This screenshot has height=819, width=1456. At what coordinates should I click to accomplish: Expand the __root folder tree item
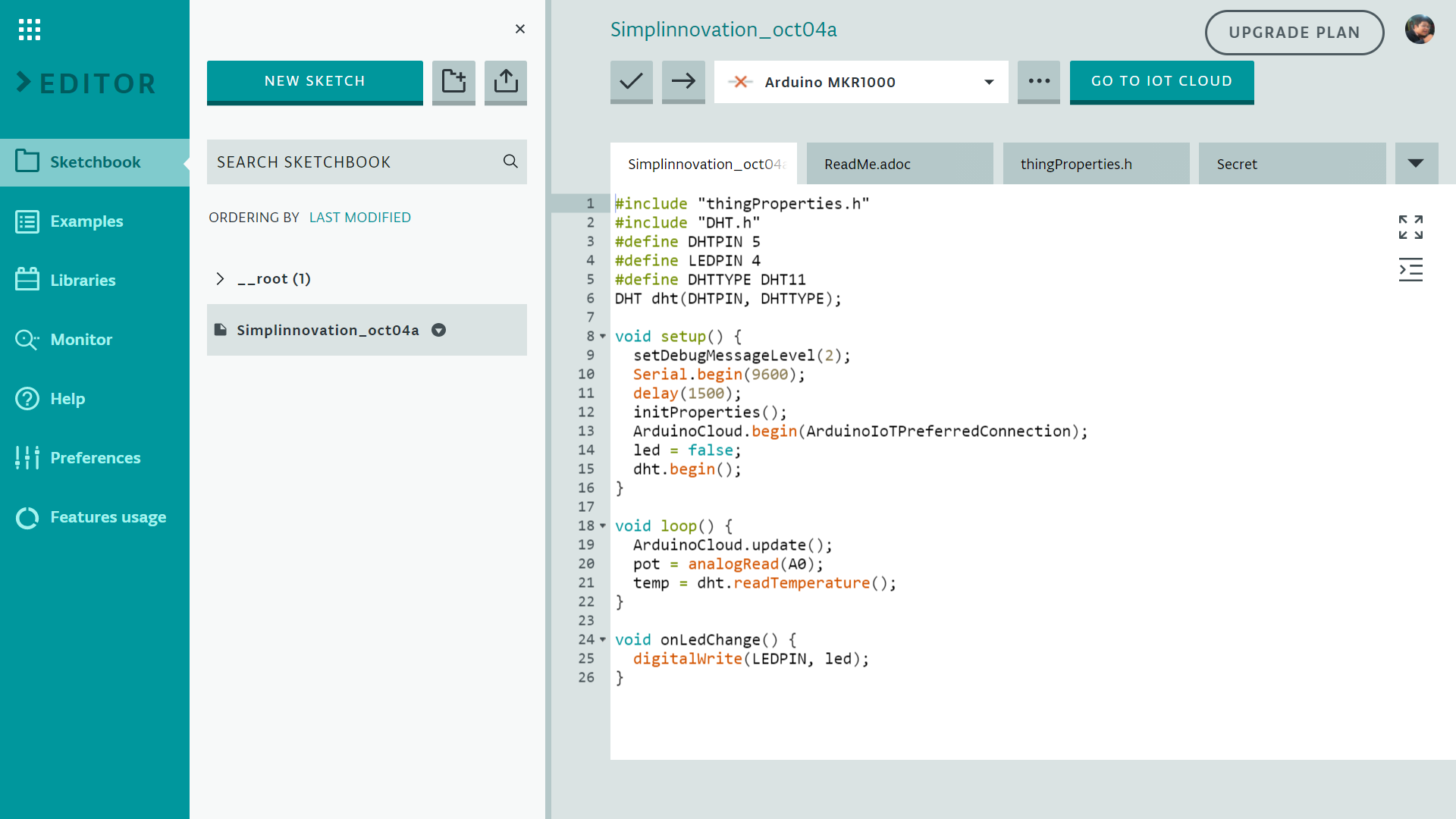pos(220,278)
